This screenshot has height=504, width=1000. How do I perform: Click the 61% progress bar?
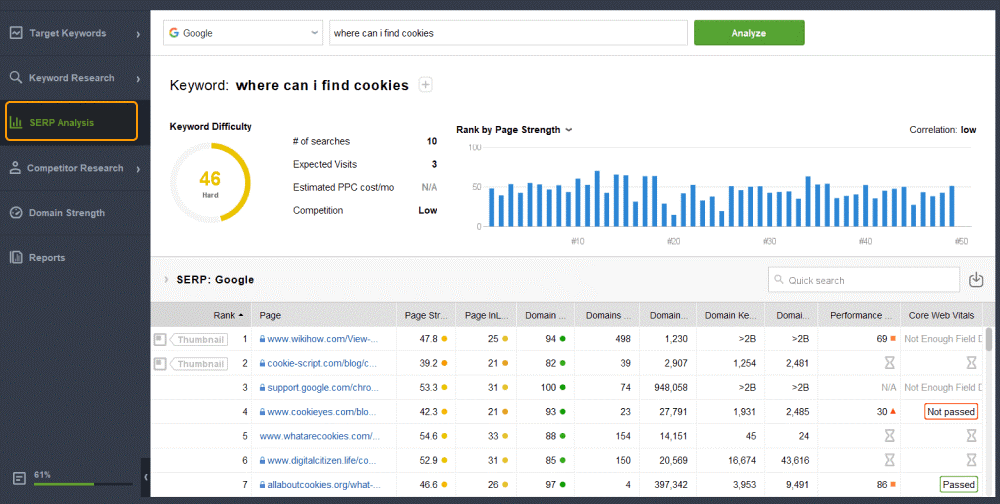tap(84, 484)
